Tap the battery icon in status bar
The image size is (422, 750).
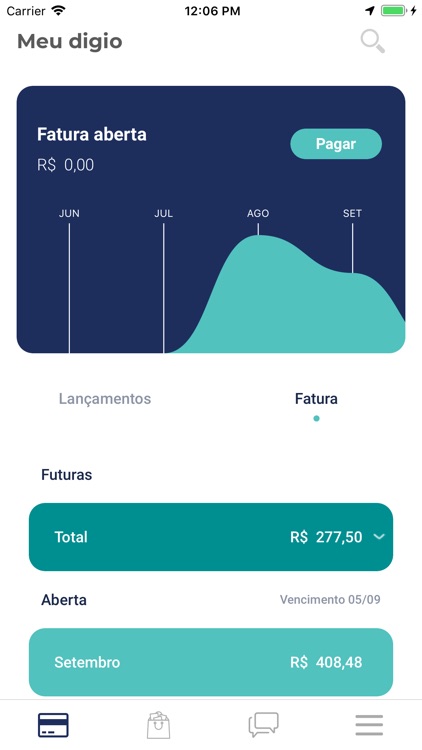[394, 11]
